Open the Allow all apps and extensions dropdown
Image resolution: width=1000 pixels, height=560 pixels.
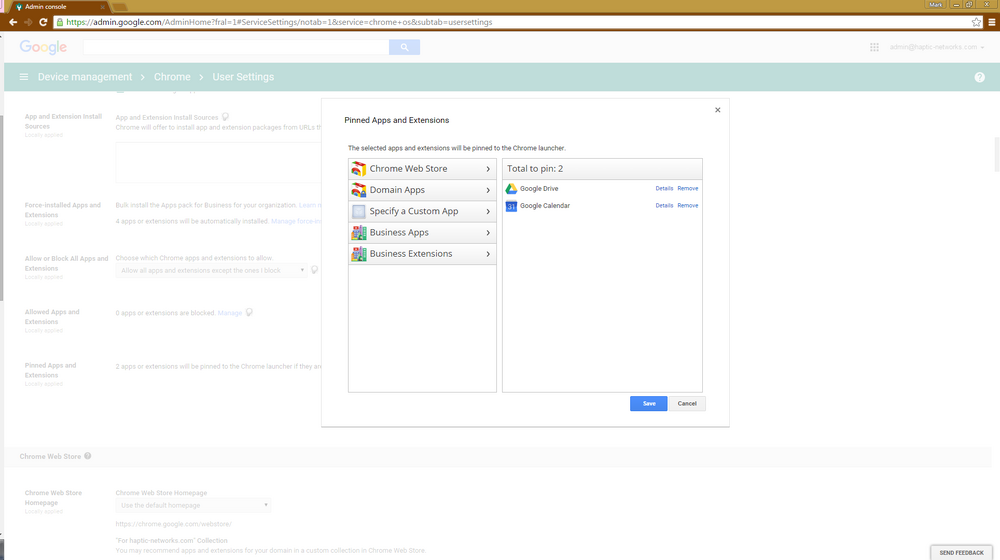212,270
